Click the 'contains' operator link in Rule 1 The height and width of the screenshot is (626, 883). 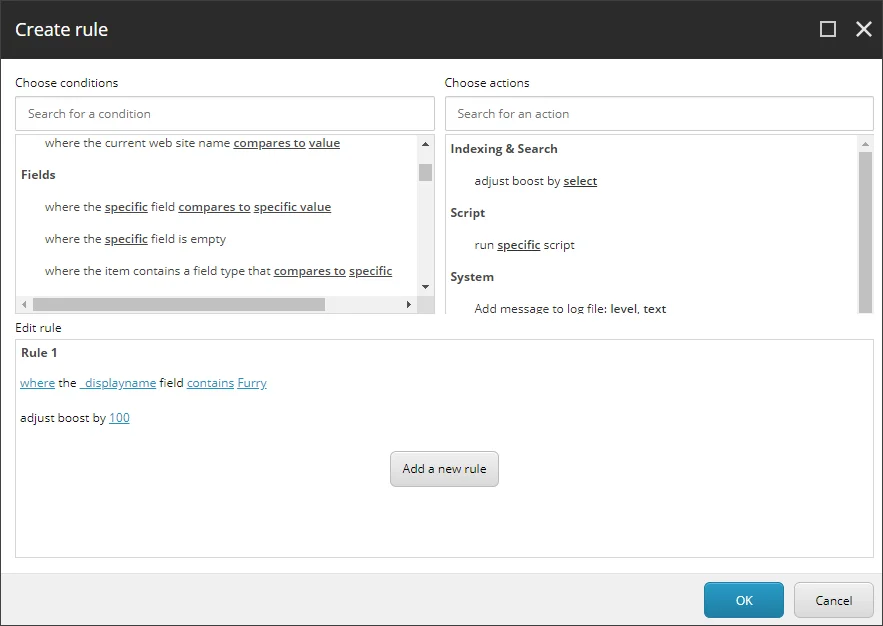(210, 383)
